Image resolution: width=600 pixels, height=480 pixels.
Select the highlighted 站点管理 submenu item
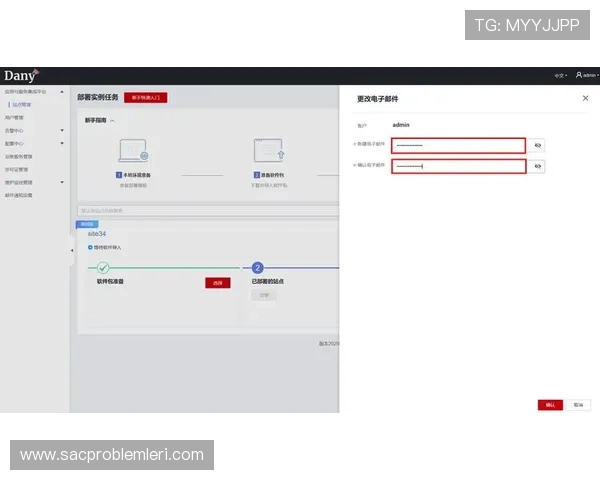(x=21, y=104)
